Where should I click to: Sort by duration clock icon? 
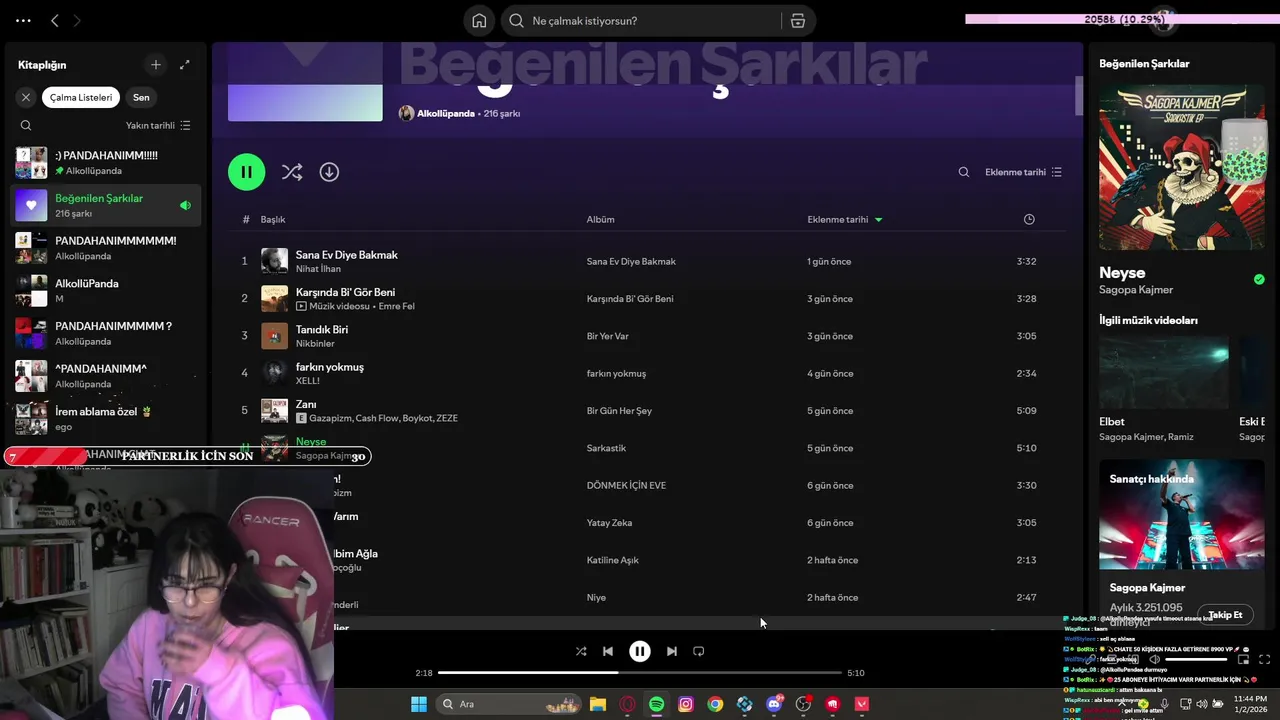[1029, 219]
